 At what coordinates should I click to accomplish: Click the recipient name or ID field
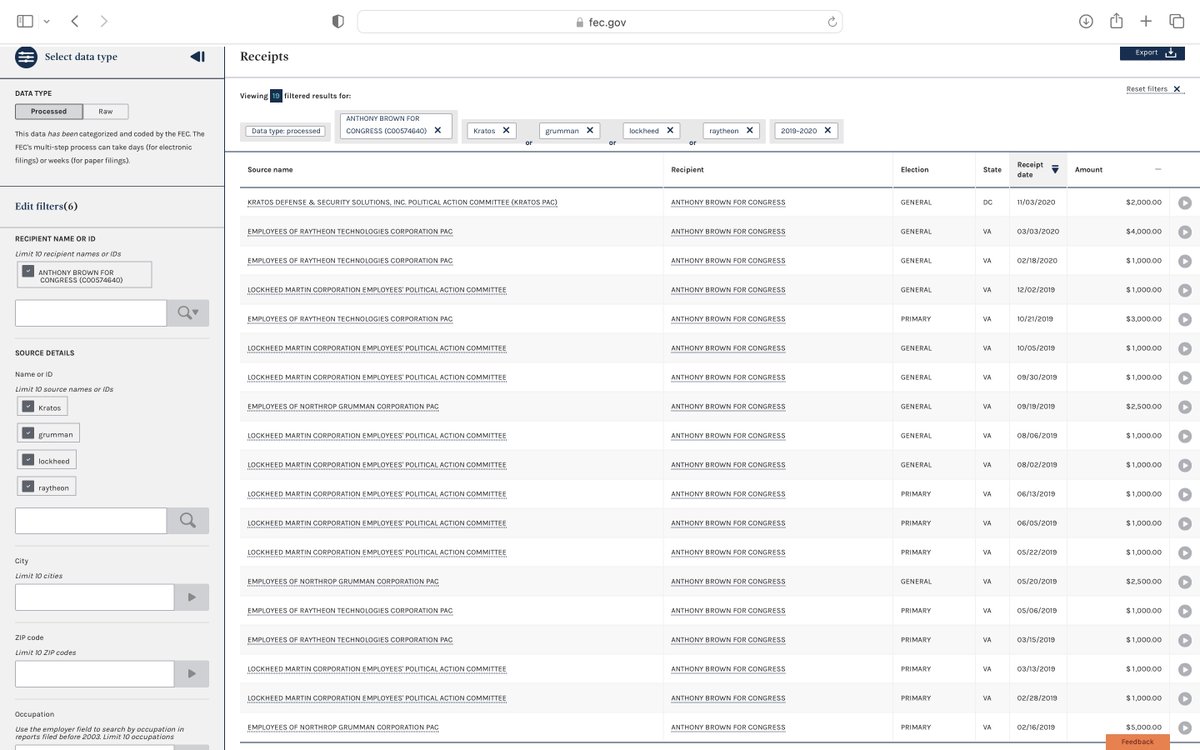click(91, 313)
